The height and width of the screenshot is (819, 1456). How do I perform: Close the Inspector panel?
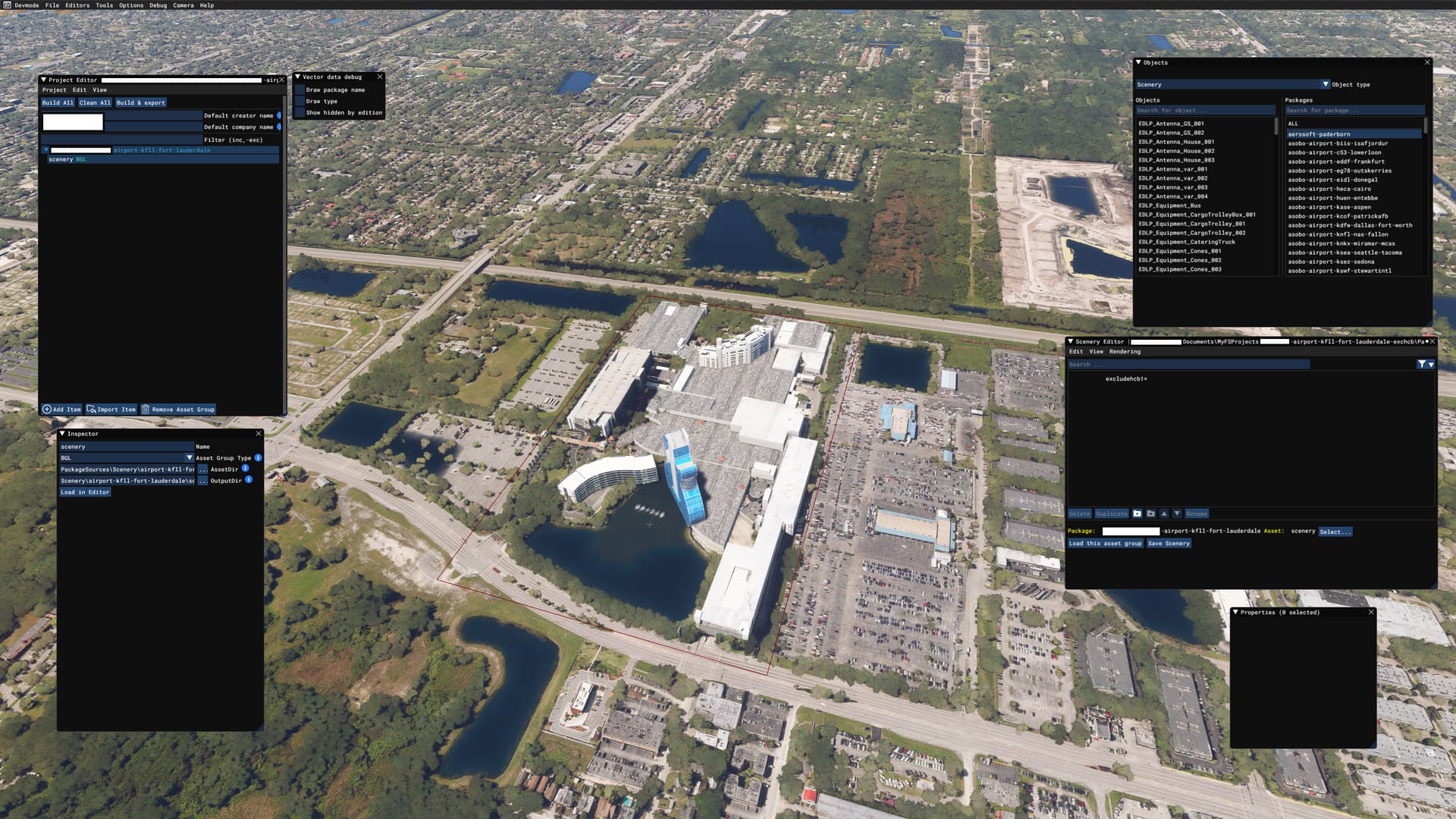click(259, 434)
